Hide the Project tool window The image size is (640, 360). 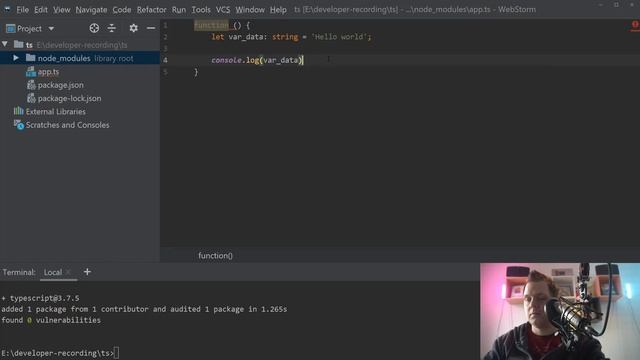[x=151, y=28]
